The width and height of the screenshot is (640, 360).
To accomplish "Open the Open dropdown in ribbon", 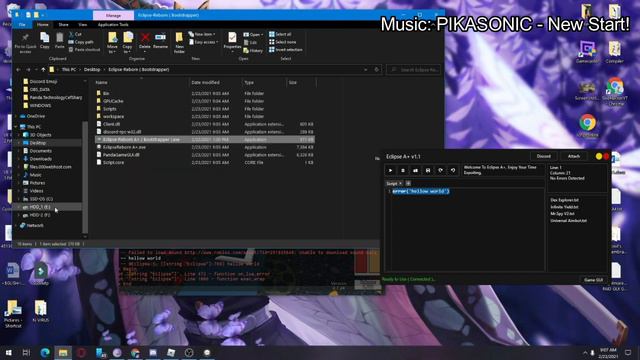I will [253, 35].
